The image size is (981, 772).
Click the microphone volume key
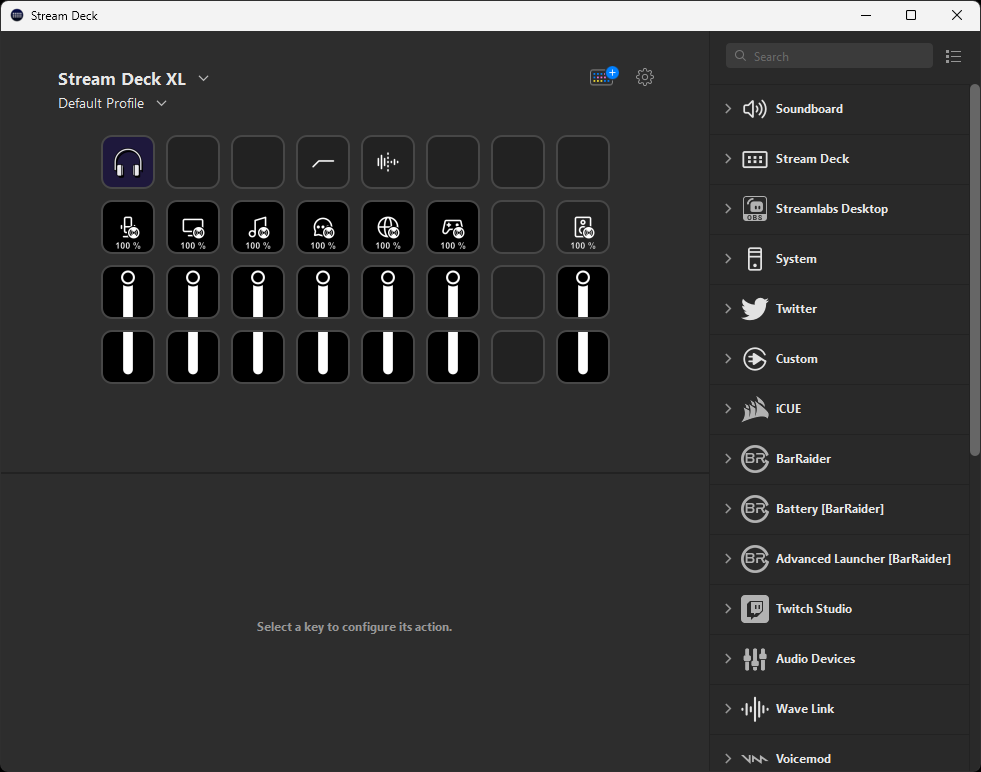tap(128, 227)
